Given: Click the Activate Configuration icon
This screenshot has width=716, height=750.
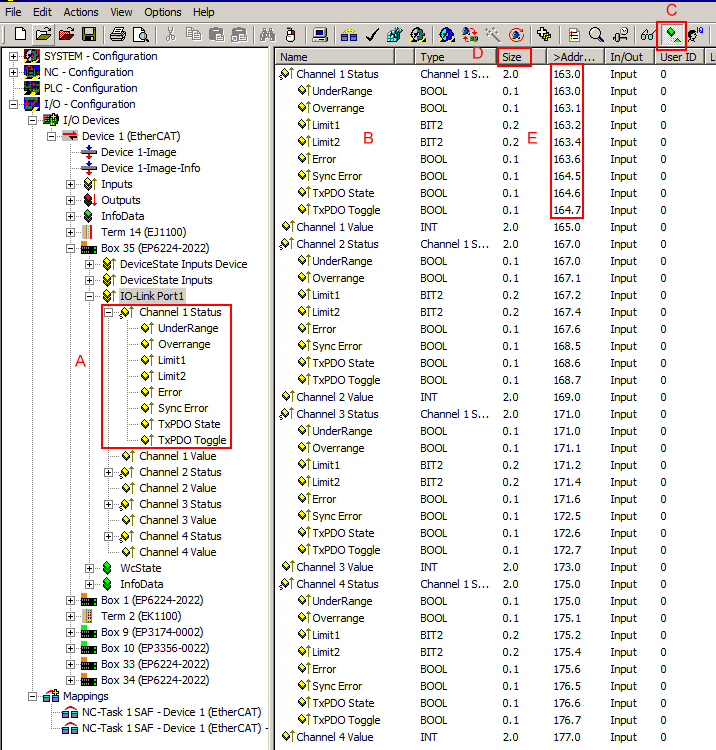Looking at the screenshot, I should pos(395,34).
